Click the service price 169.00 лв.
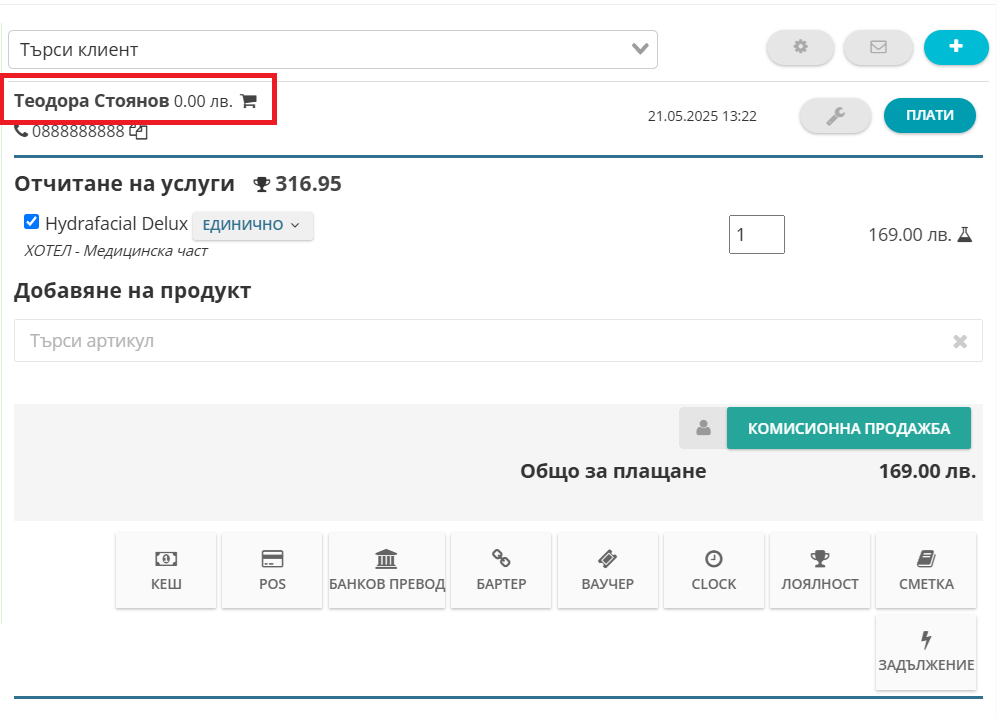This screenshot has width=997, height=718. coord(909,235)
